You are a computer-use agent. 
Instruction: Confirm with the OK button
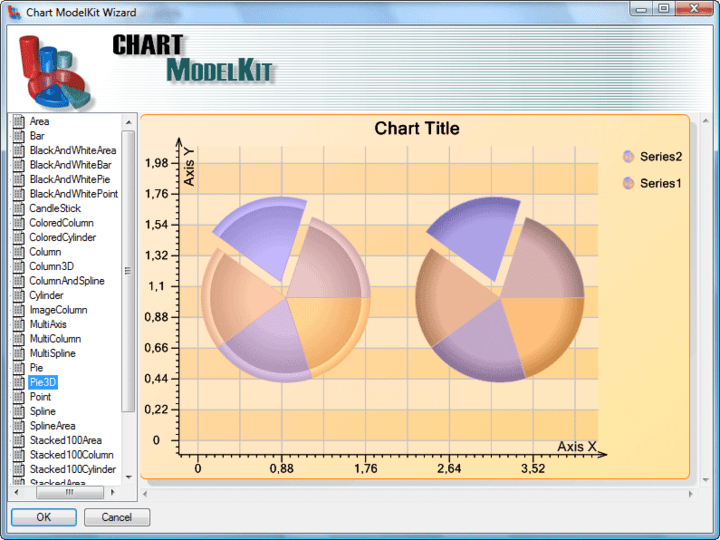pyautogui.click(x=44, y=518)
